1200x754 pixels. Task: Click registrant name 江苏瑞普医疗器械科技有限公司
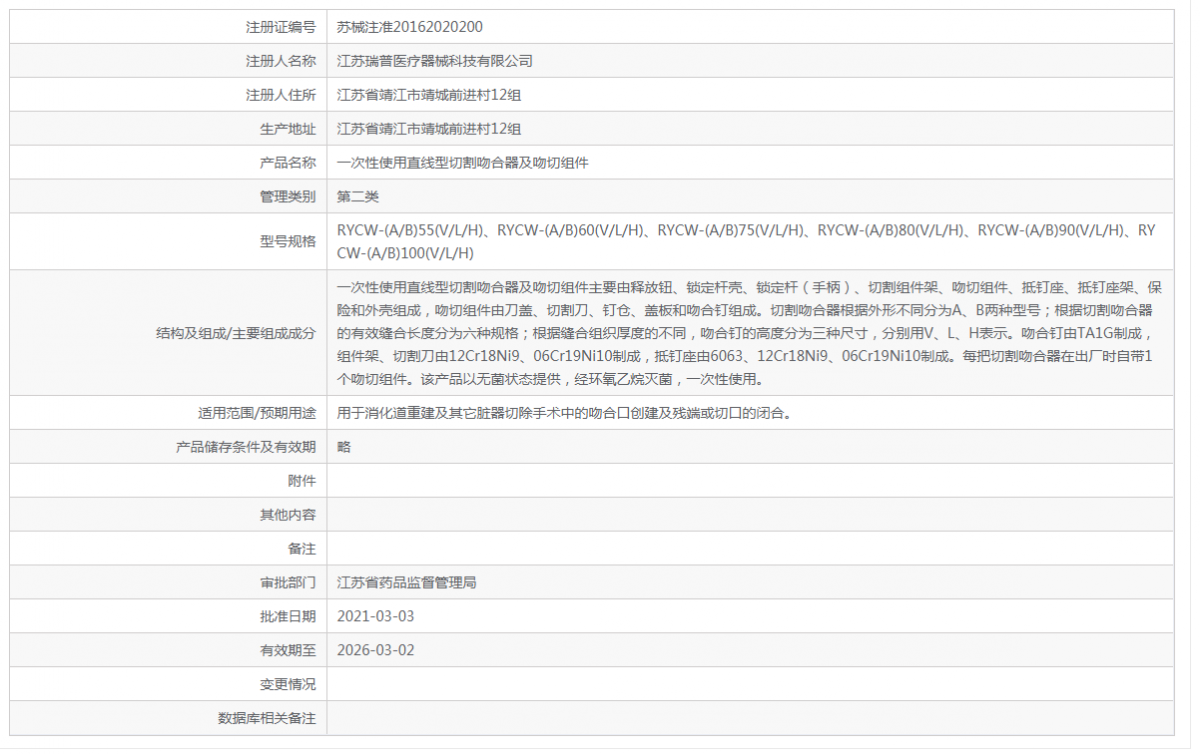pos(435,61)
